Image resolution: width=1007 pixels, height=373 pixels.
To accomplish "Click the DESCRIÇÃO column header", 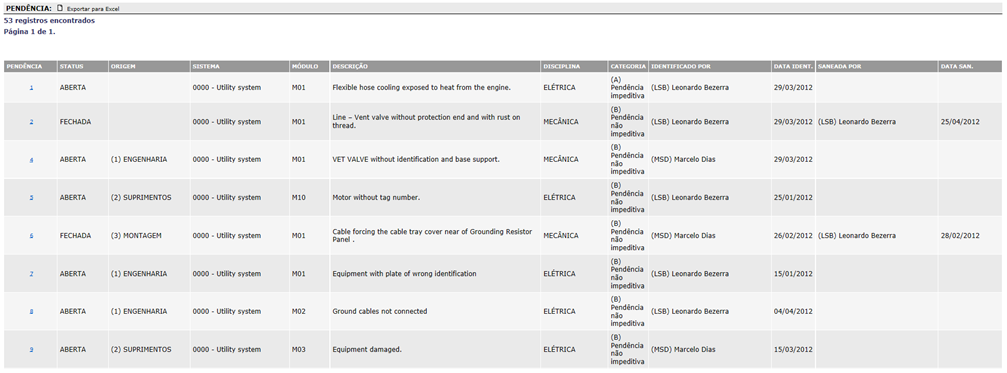I will [350, 66].
